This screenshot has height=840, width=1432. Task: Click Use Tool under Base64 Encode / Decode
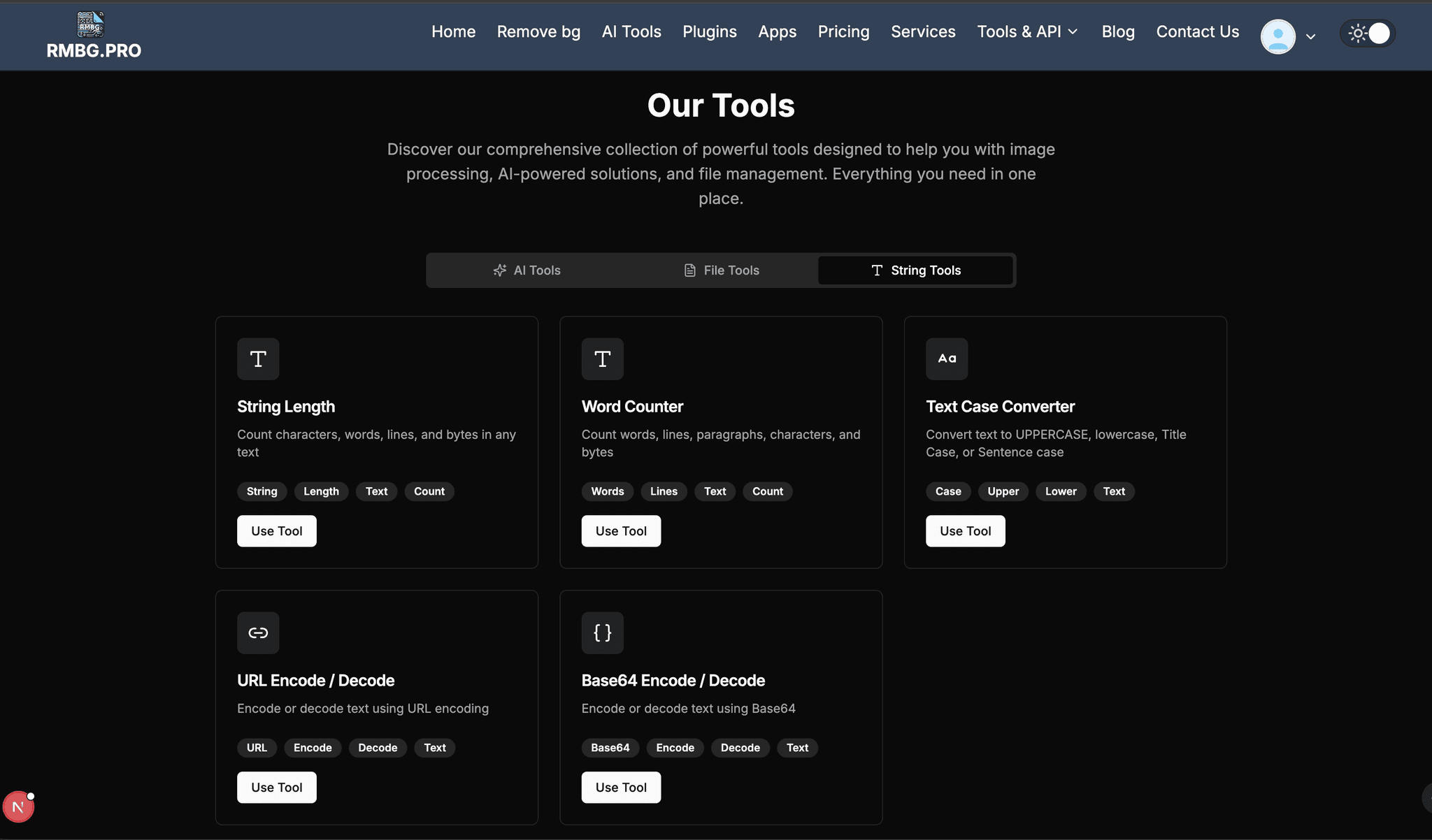click(620, 787)
